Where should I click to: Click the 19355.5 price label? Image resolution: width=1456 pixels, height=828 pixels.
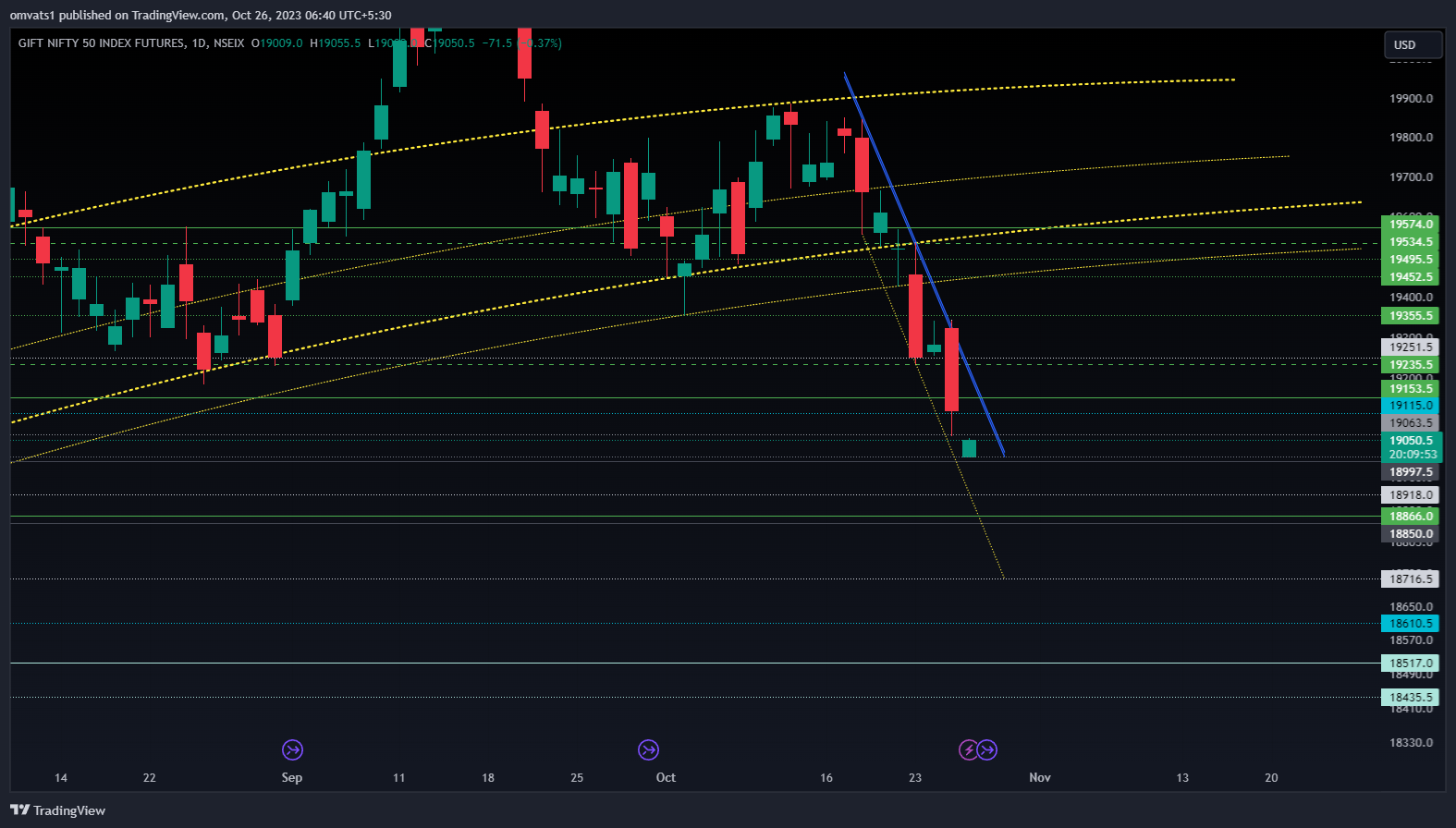[1411, 316]
